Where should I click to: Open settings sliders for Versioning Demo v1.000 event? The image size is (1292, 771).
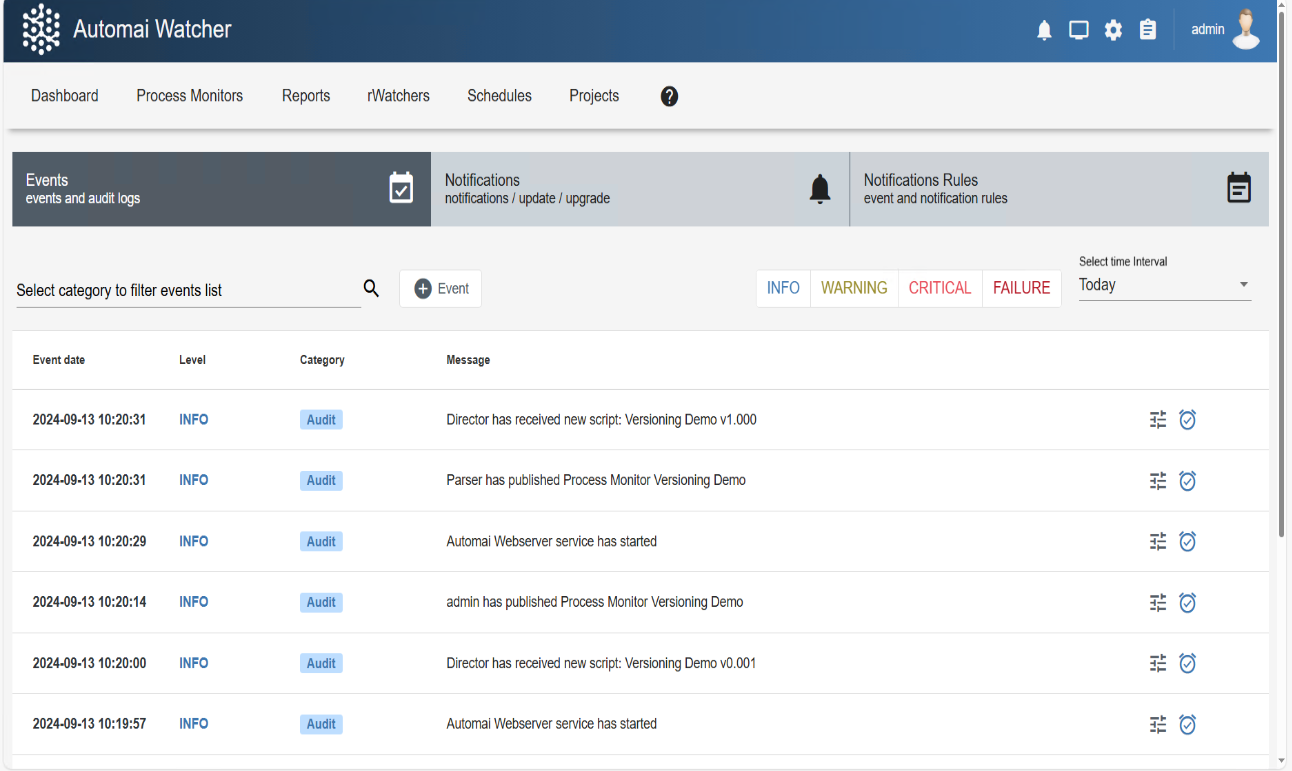[1158, 420]
